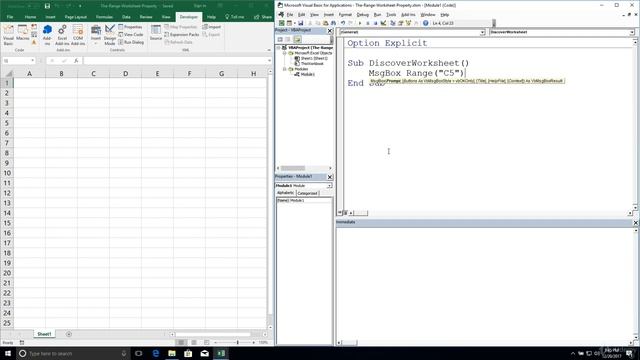Viewport: 640px width, 360px height.
Task: Select the Sheet1 worksheet tab
Action: (x=44, y=334)
